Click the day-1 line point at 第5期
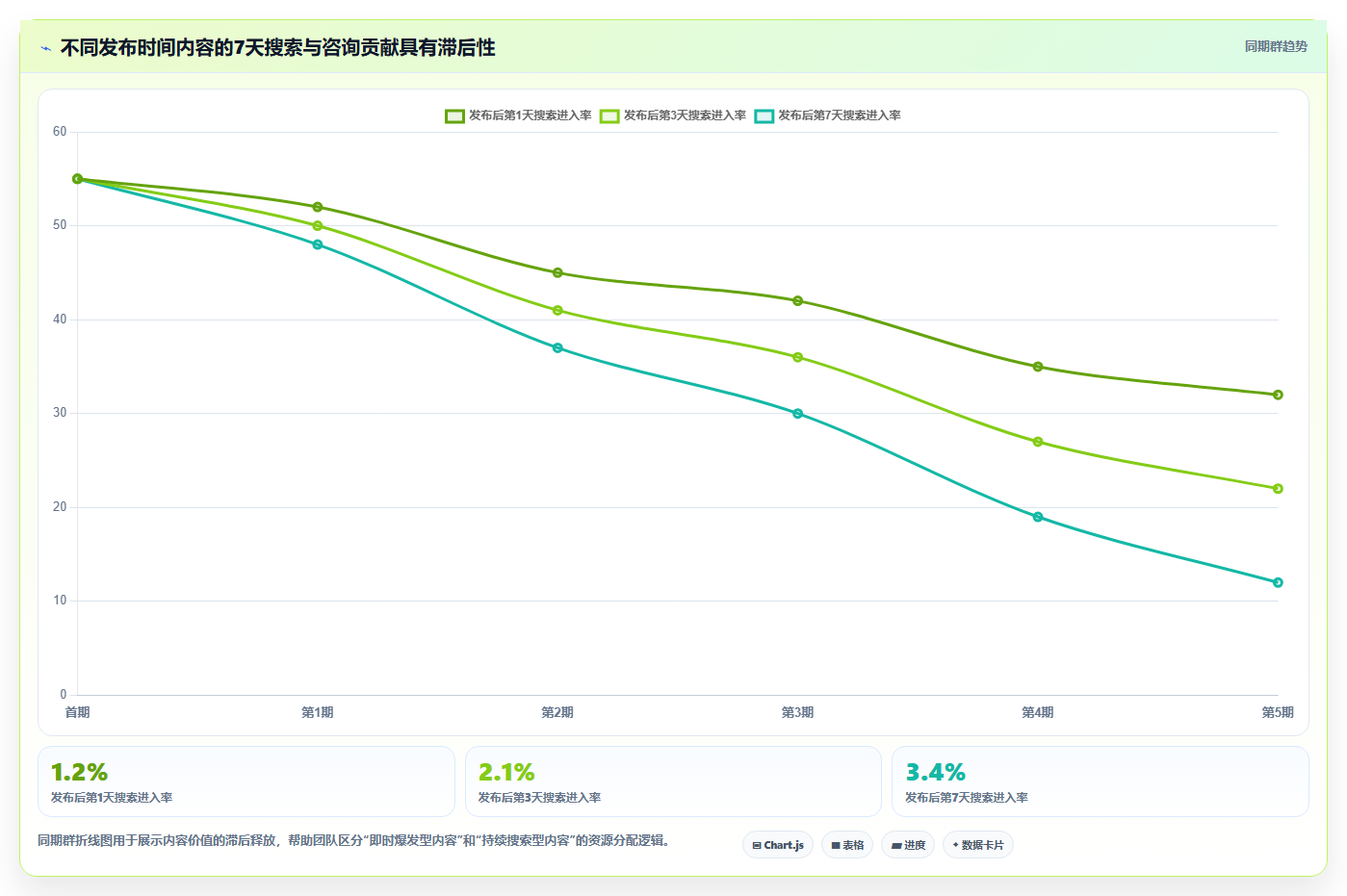 point(1278,395)
